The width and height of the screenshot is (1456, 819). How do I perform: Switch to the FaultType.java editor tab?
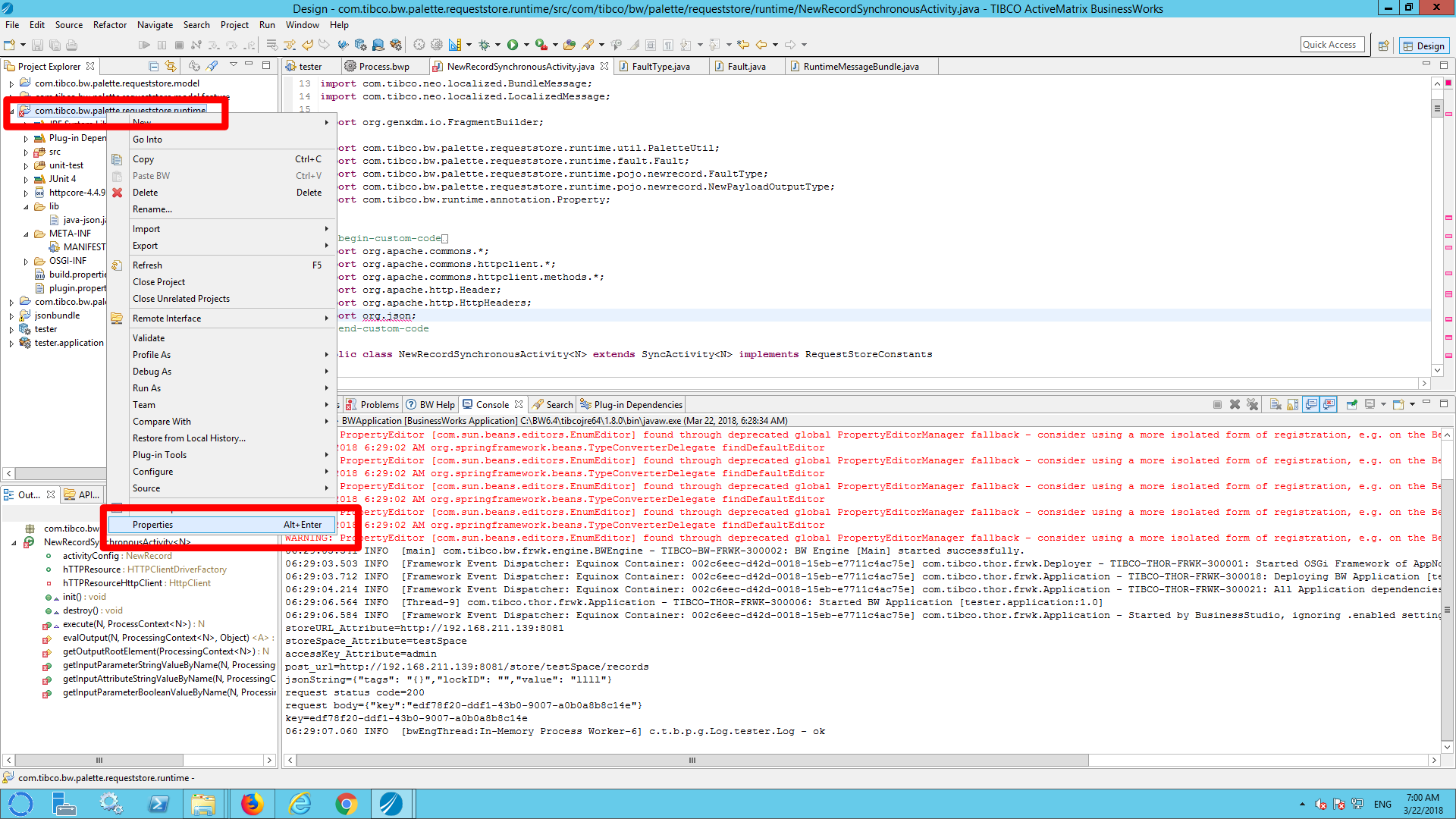pyautogui.click(x=660, y=67)
